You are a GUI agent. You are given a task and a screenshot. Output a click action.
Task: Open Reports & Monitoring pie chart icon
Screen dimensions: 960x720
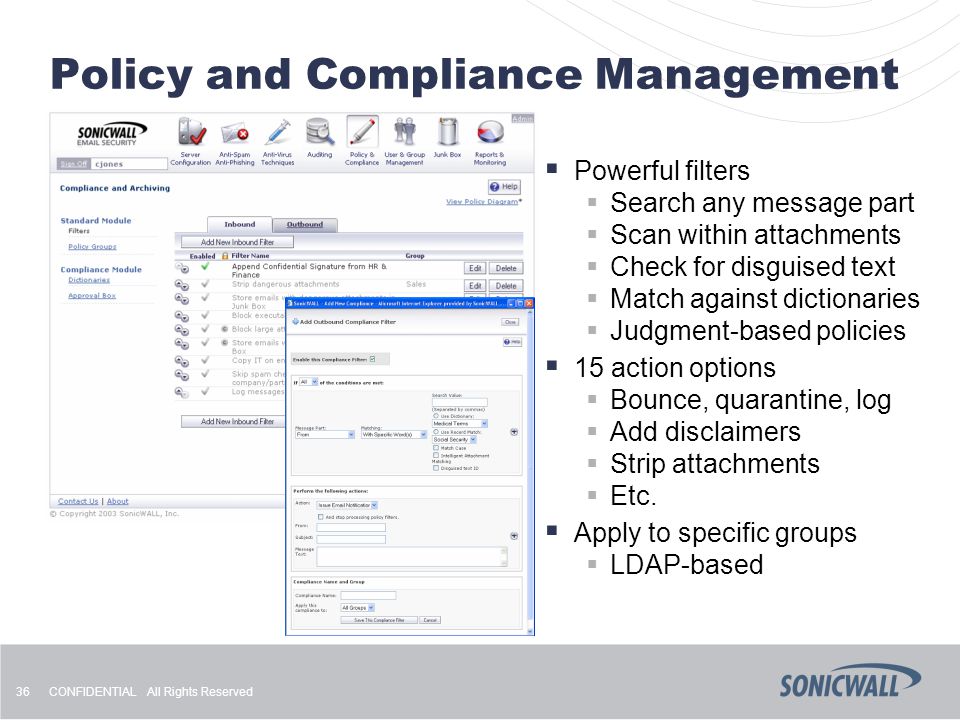coord(490,132)
